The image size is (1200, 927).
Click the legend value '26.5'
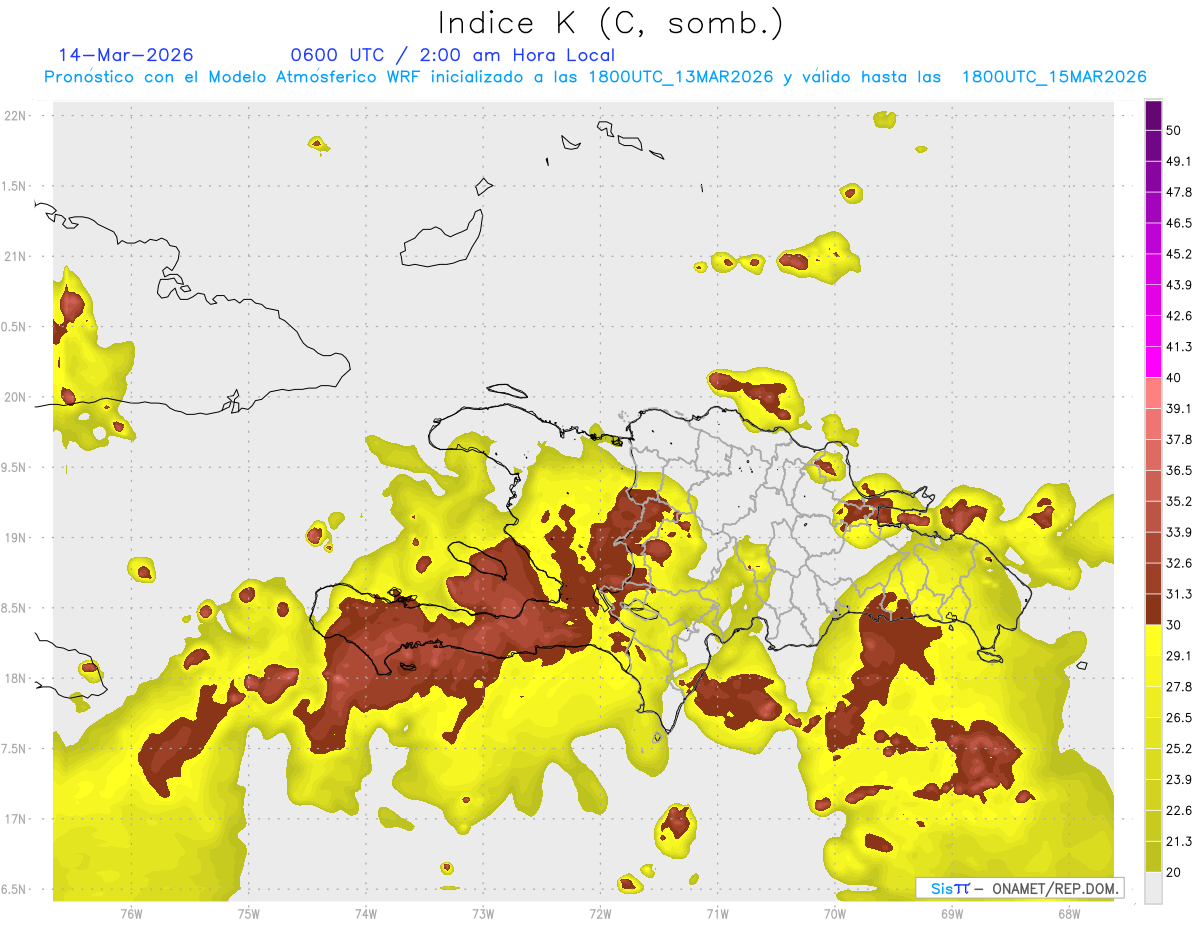click(x=1179, y=718)
